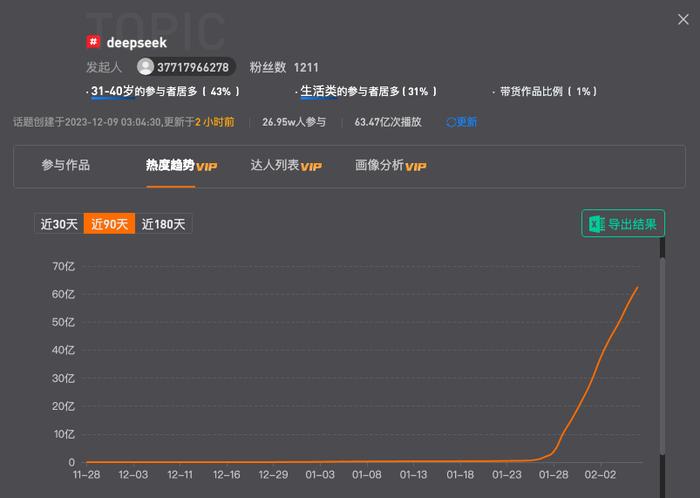The width and height of the screenshot is (700, 498).
Task: Click x-axis date label 02-02
Action: click(x=600, y=474)
